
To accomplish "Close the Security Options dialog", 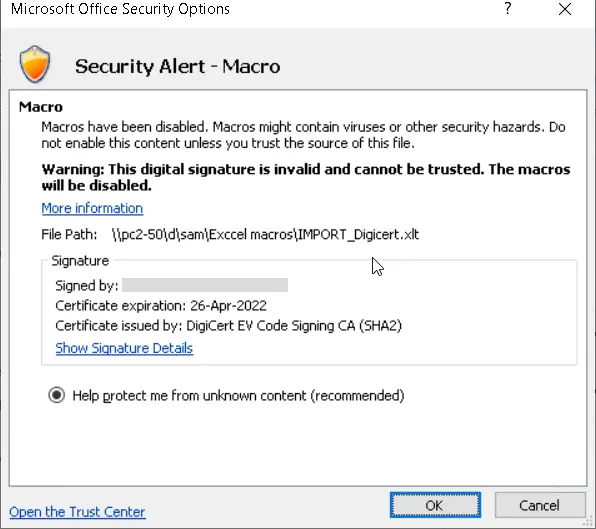I will 565,9.
